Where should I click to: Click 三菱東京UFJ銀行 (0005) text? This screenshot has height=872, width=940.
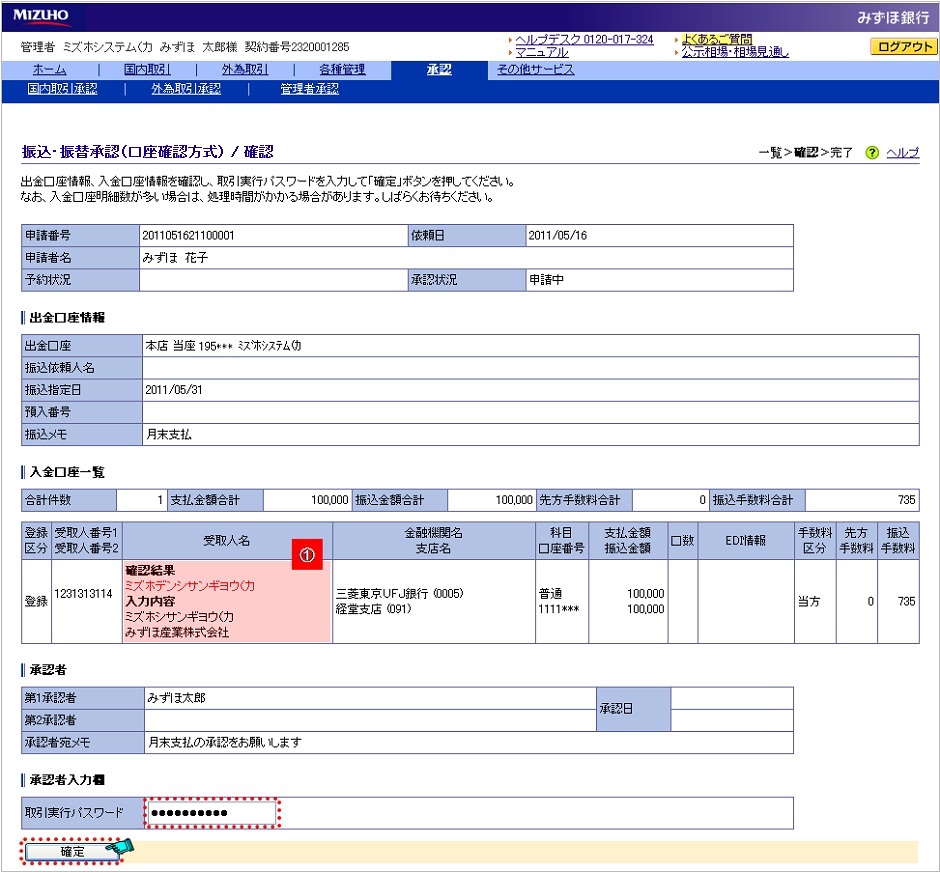pyautogui.click(x=399, y=594)
